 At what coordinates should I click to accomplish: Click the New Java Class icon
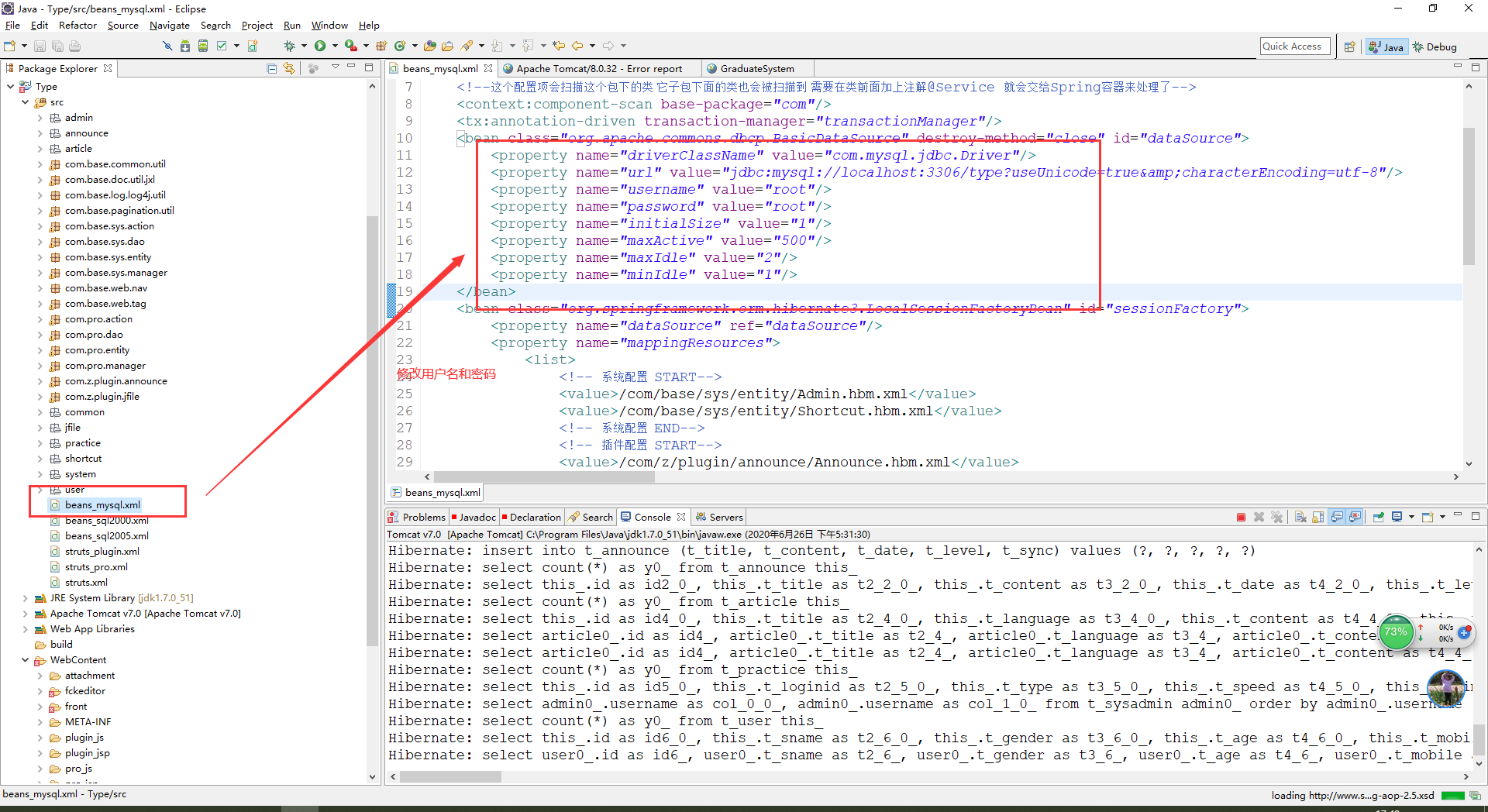coord(400,46)
